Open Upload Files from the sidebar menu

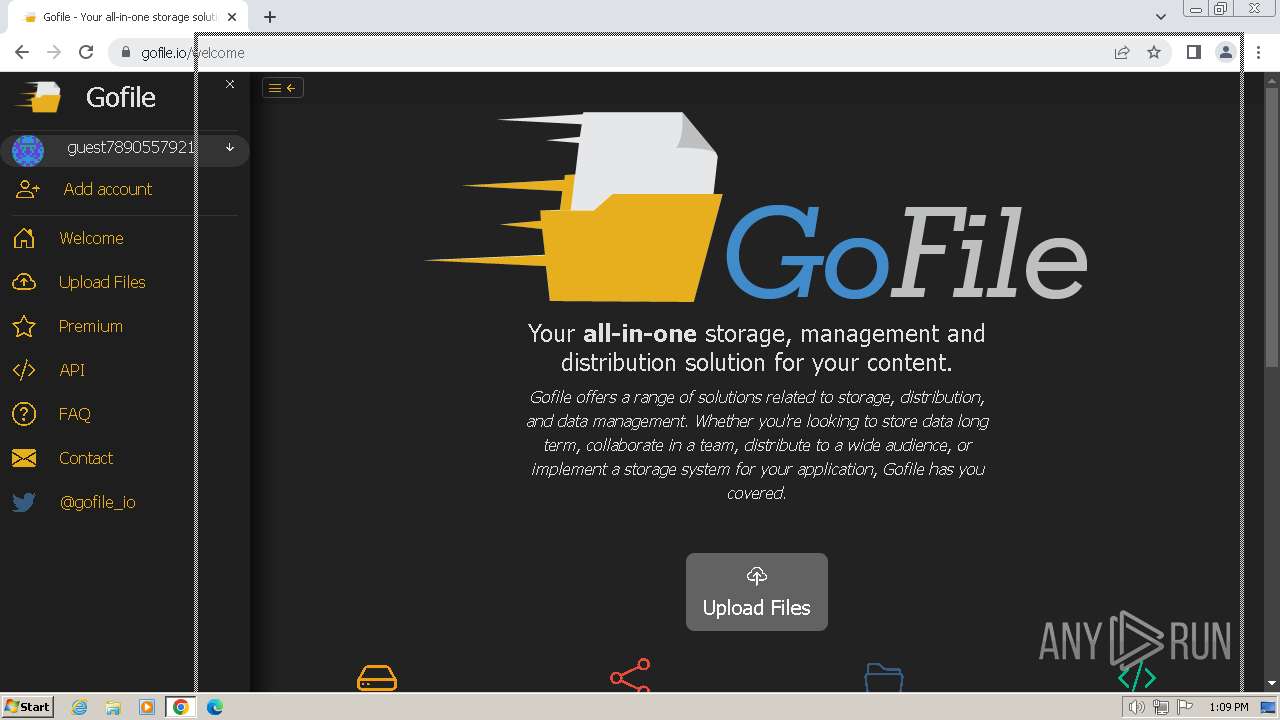click(x=102, y=282)
